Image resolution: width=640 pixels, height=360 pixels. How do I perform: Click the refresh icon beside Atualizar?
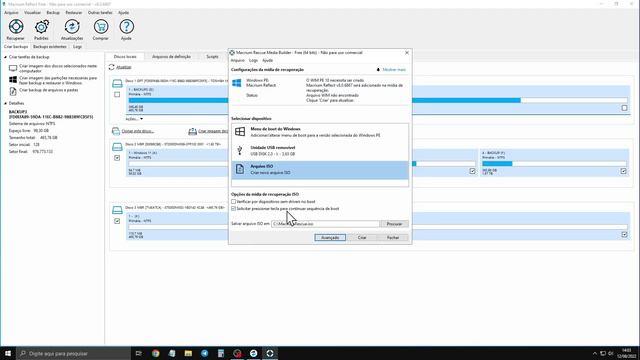point(111,67)
